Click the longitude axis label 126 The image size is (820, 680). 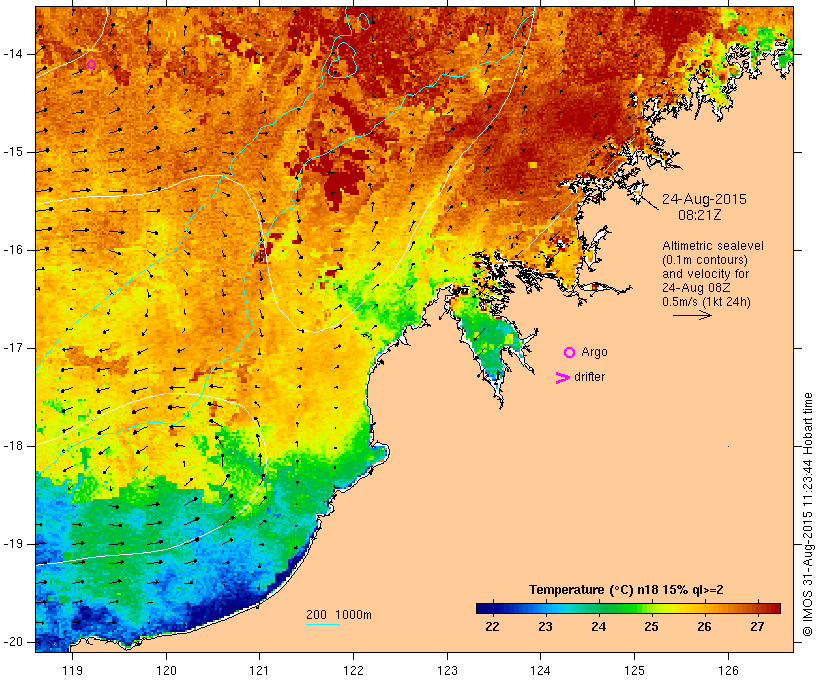click(728, 670)
